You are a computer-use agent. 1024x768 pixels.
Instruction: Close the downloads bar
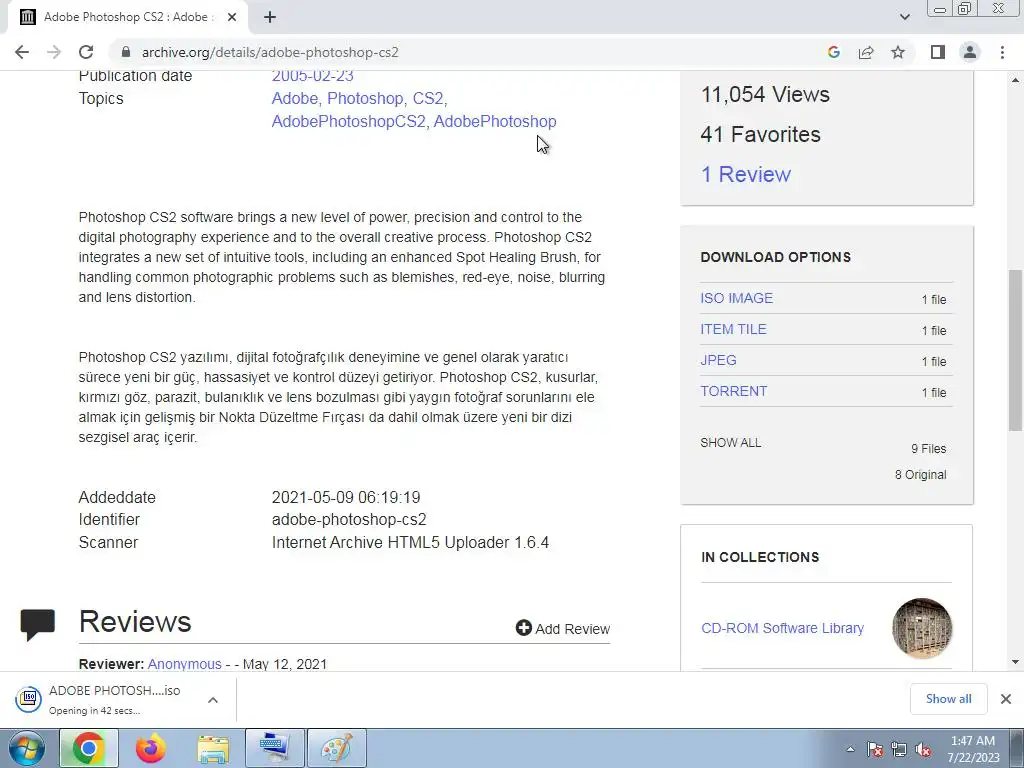point(1006,699)
